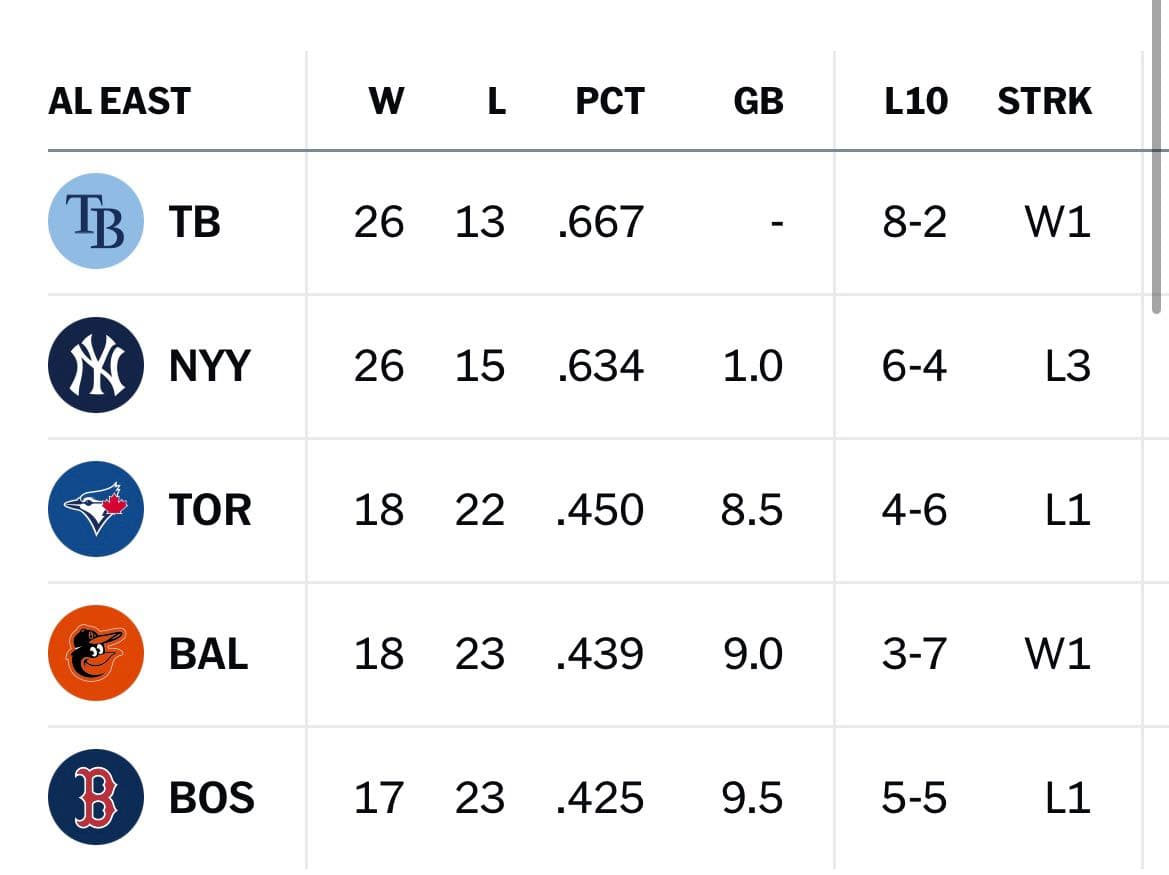1169x875 pixels.
Task: Select the Baltimore Orioles logo
Action: point(95,653)
